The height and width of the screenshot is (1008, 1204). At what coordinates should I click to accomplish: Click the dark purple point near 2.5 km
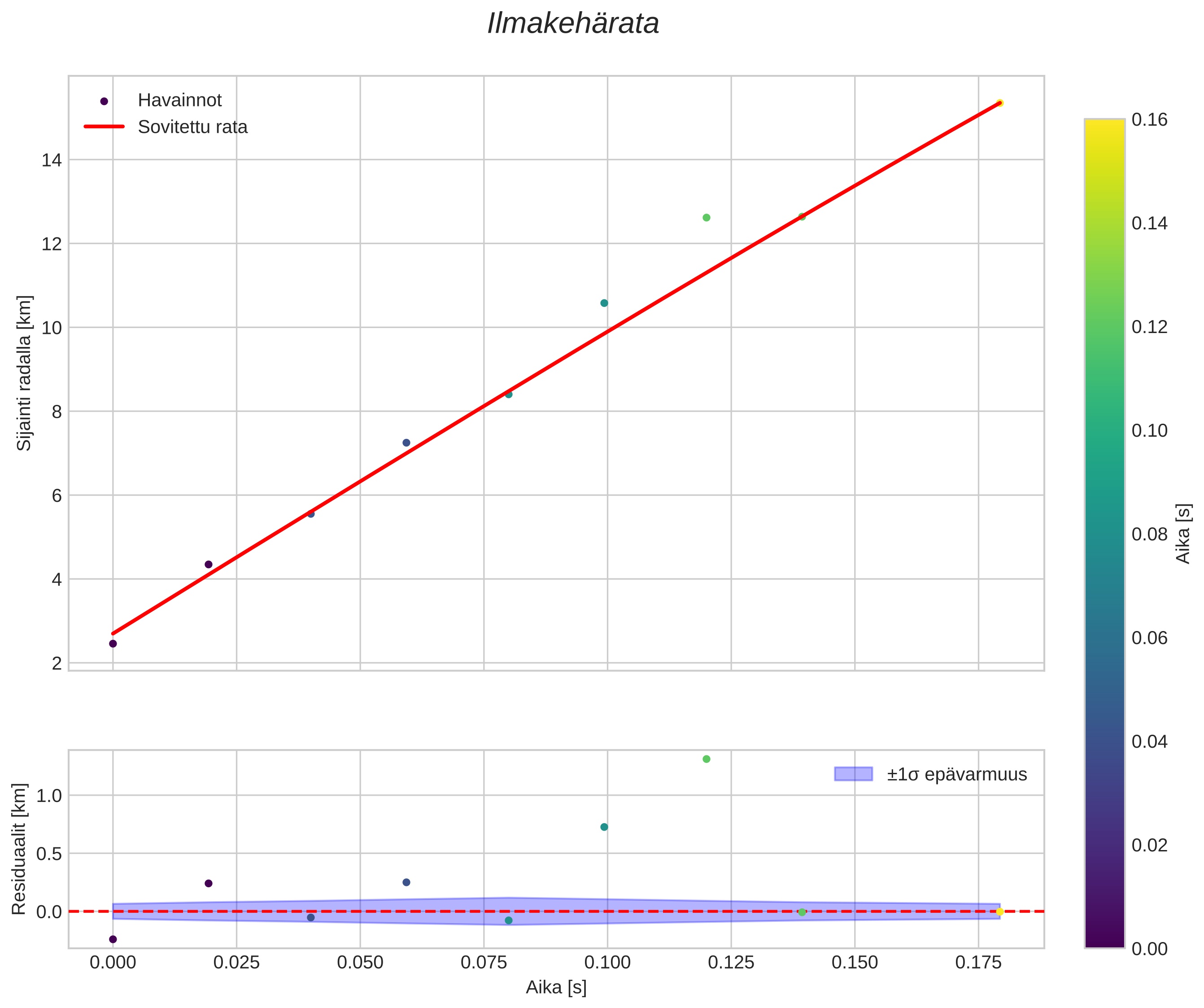click(113, 644)
